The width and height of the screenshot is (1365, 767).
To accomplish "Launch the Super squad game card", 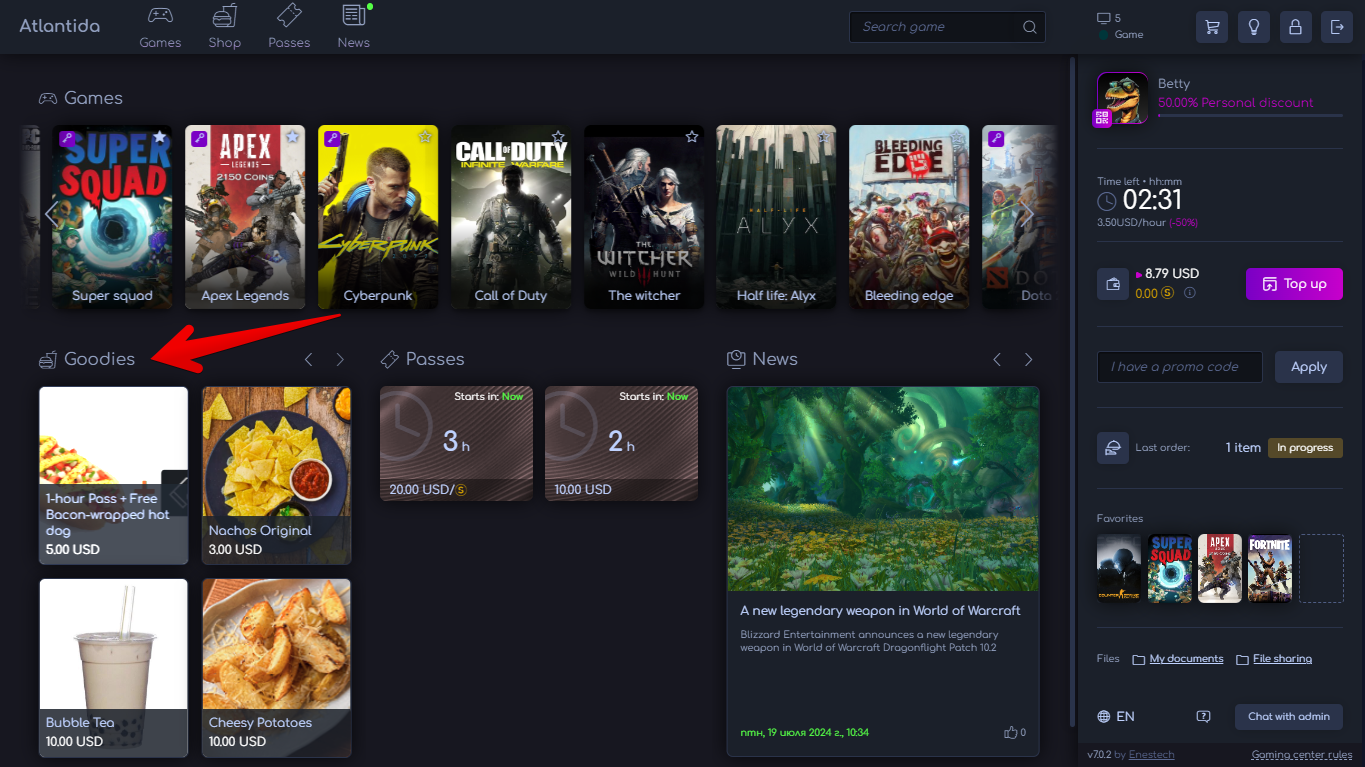I will coord(112,217).
